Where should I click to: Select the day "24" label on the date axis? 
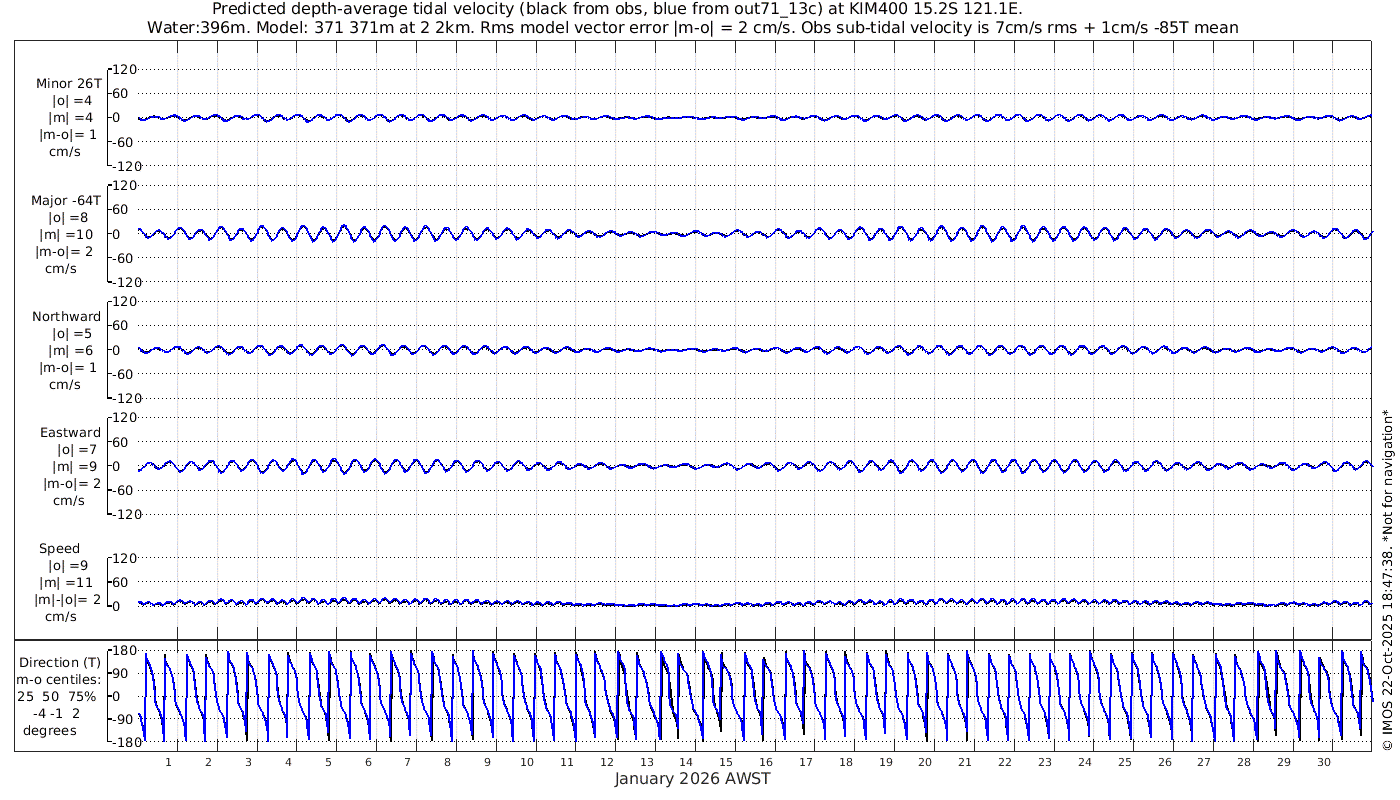click(1085, 762)
